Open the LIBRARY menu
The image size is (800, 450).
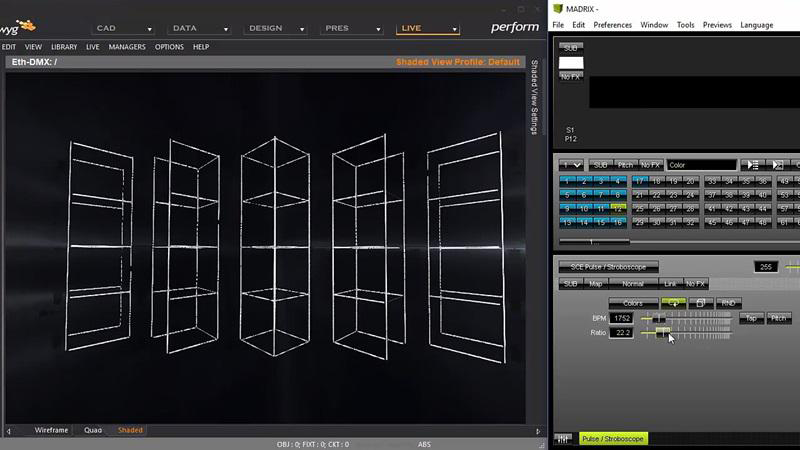(64, 47)
